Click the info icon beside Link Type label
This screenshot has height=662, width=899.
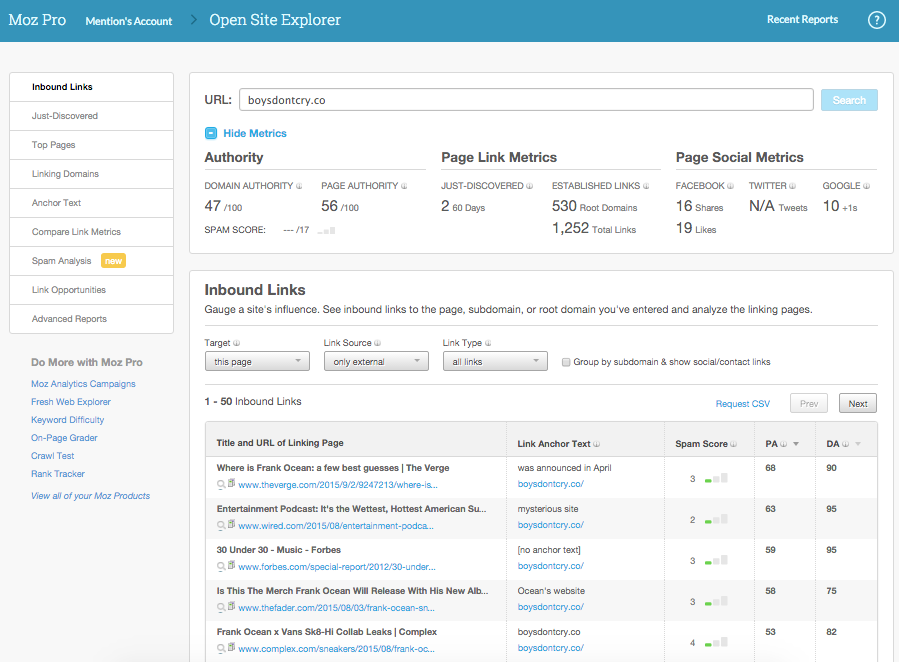(488, 343)
